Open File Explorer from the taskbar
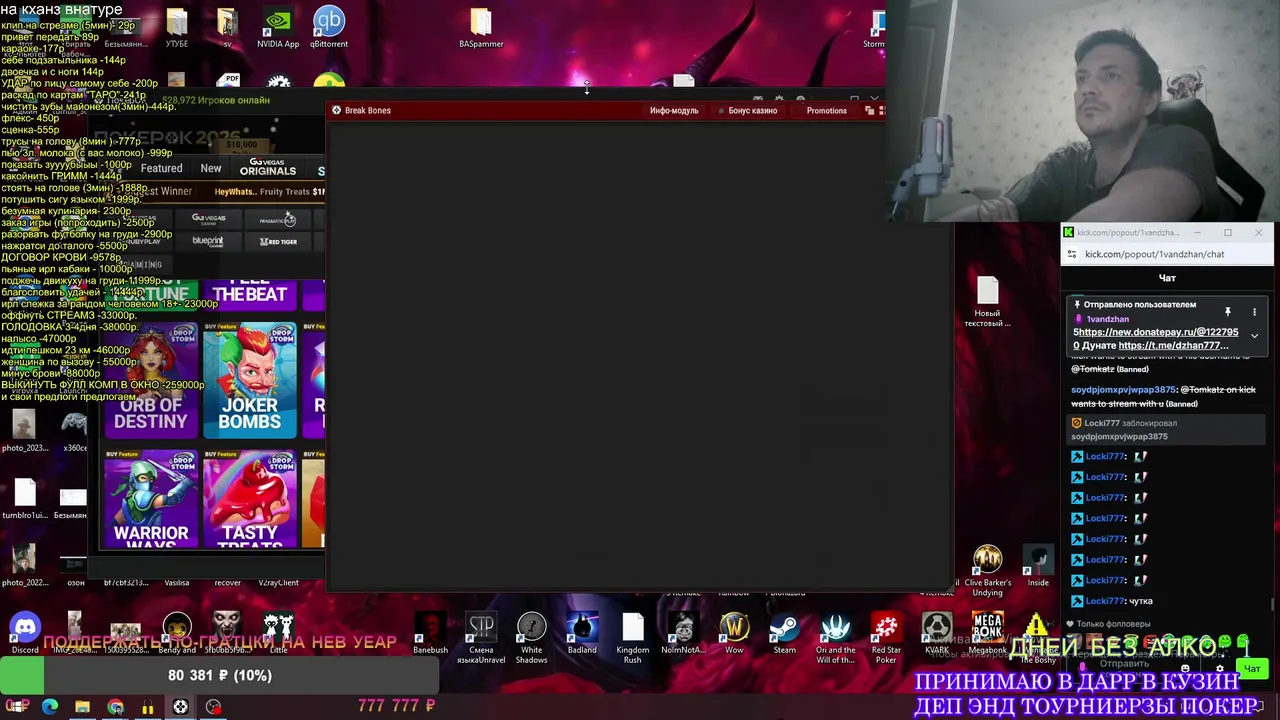Viewport: 1280px width, 720px height. (82, 707)
